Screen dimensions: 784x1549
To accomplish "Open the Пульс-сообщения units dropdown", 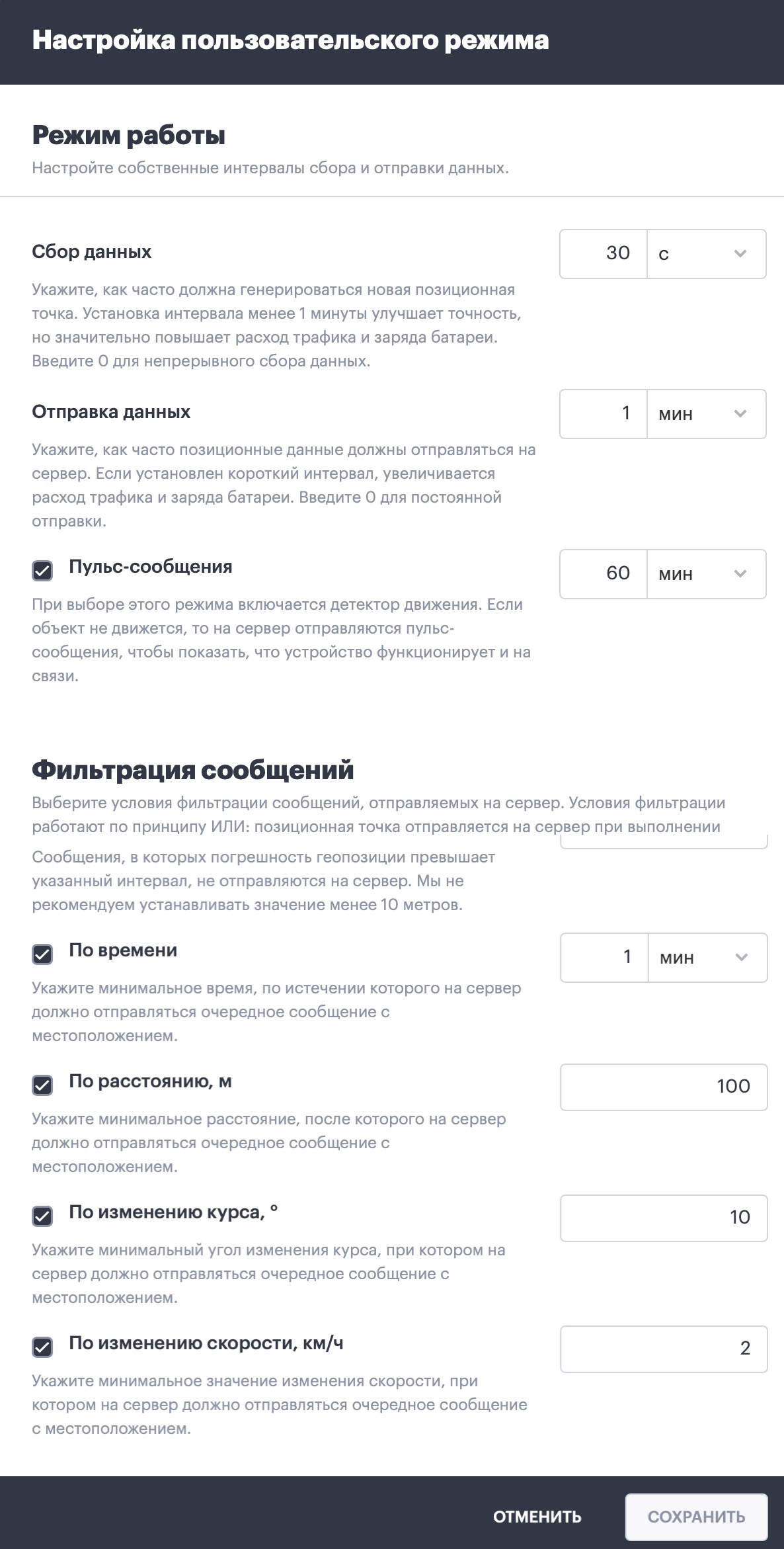I will pyautogui.click(x=705, y=574).
